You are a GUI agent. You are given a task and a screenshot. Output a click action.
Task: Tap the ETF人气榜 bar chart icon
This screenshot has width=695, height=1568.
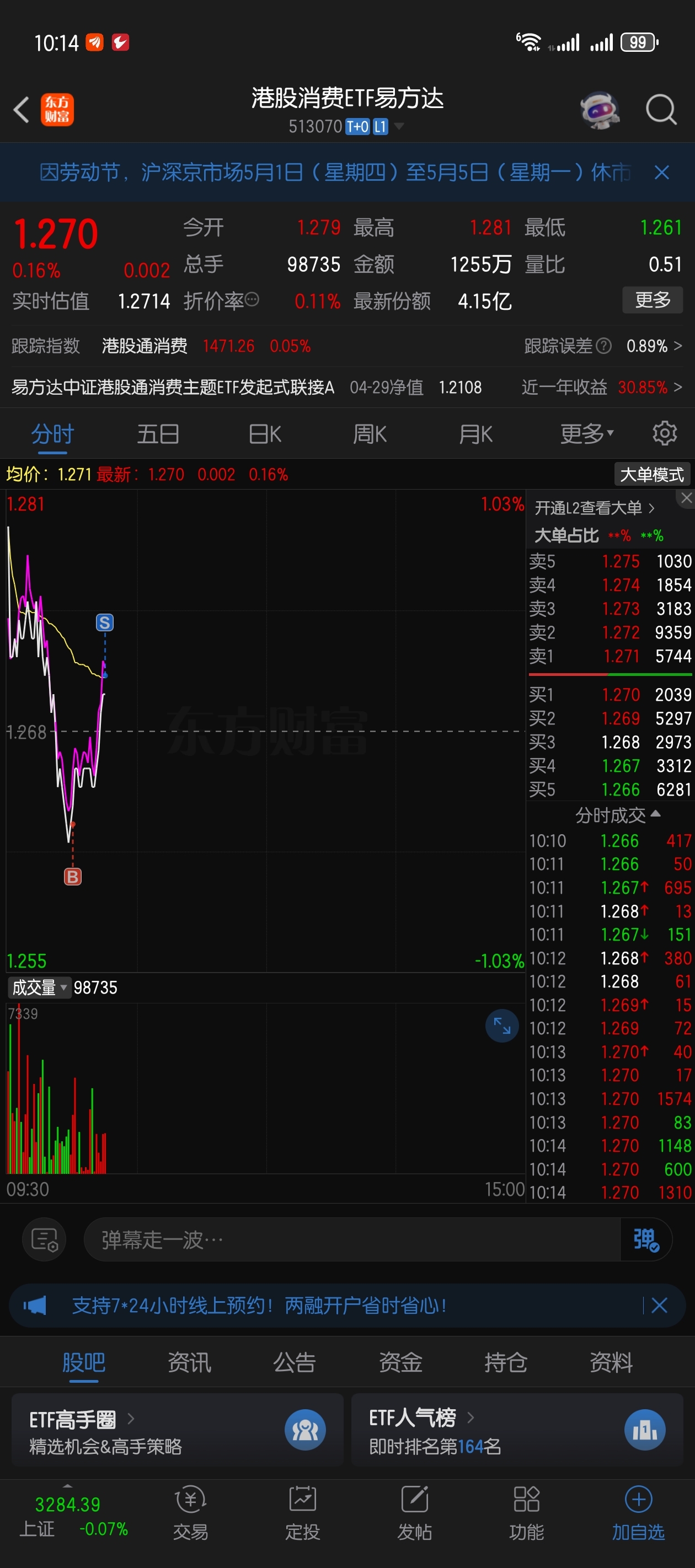click(x=644, y=1430)
